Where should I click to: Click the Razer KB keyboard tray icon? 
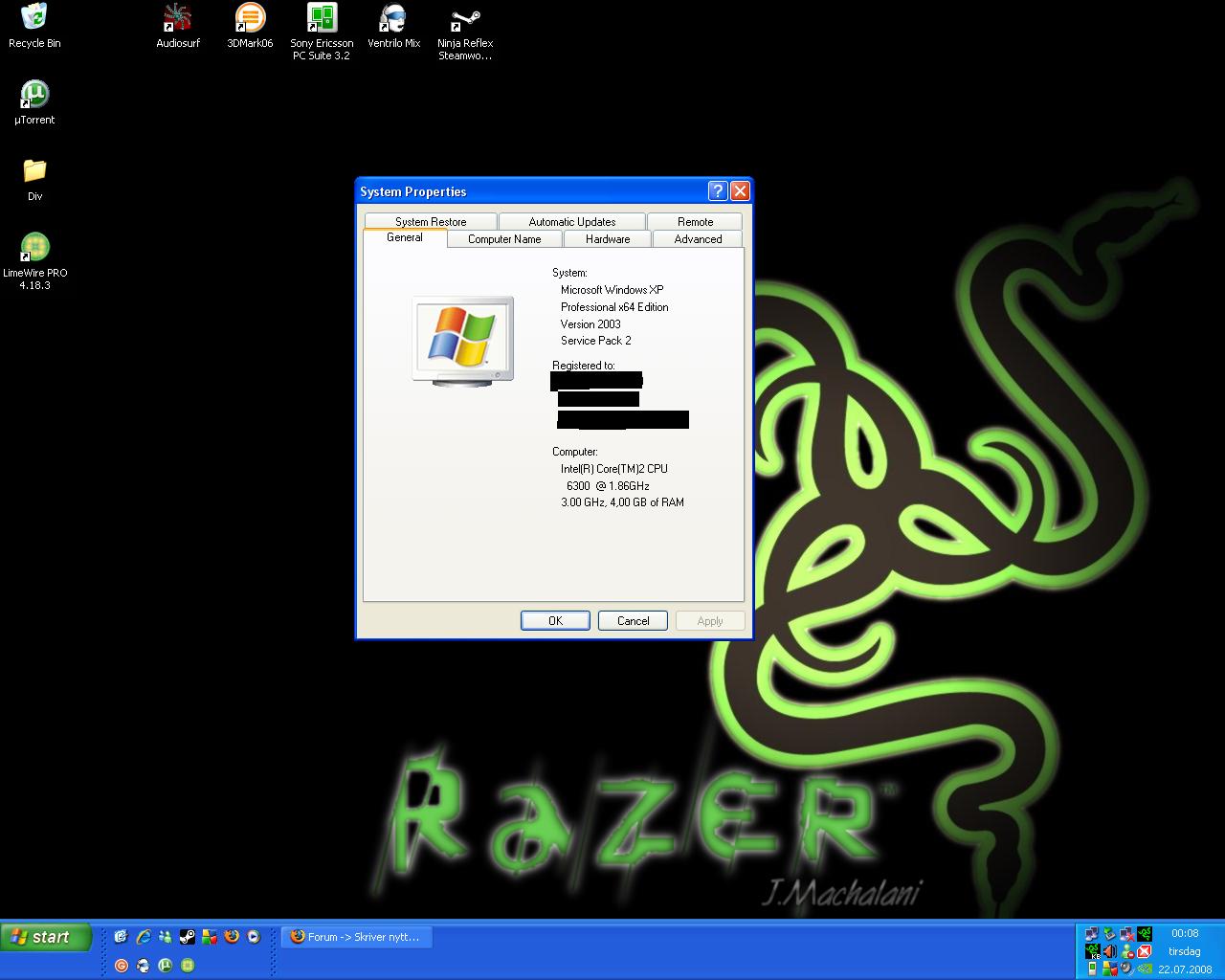[1092, 951]
